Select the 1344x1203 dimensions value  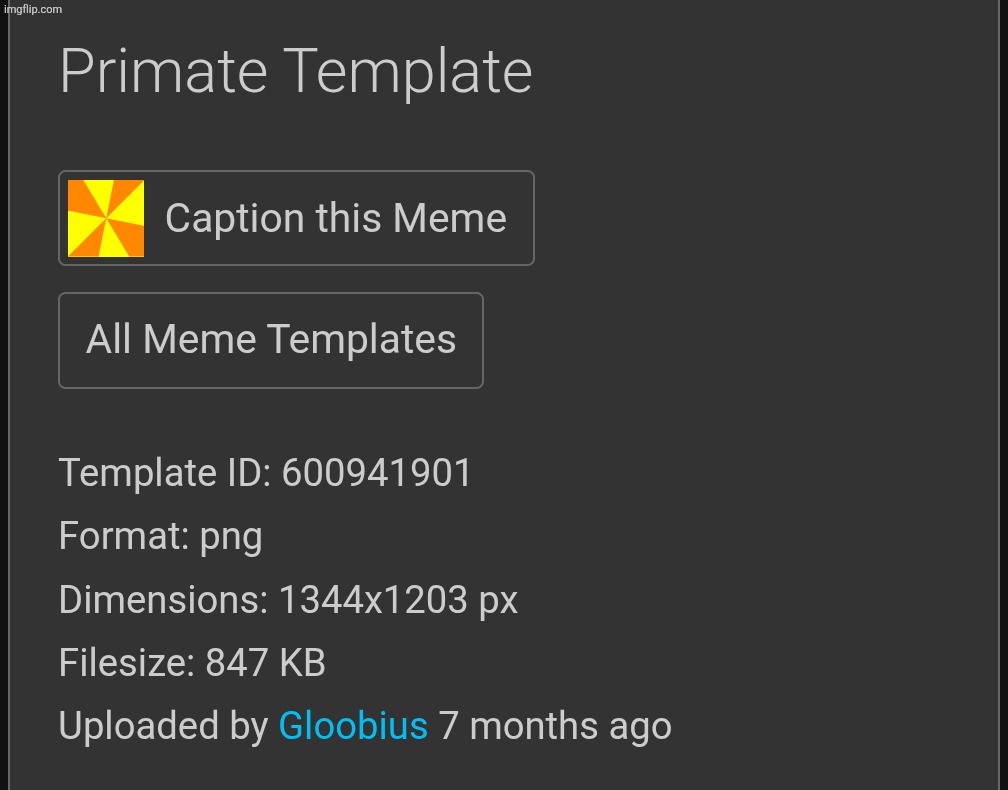373,600
